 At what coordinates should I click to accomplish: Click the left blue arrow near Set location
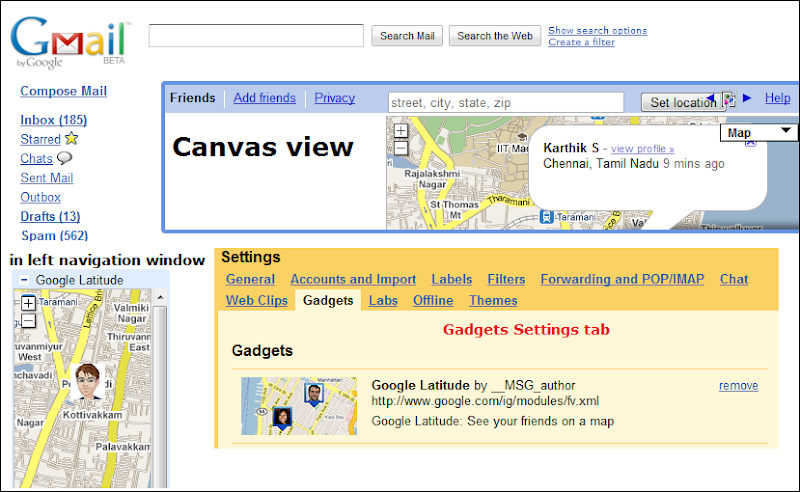point(710,98)
